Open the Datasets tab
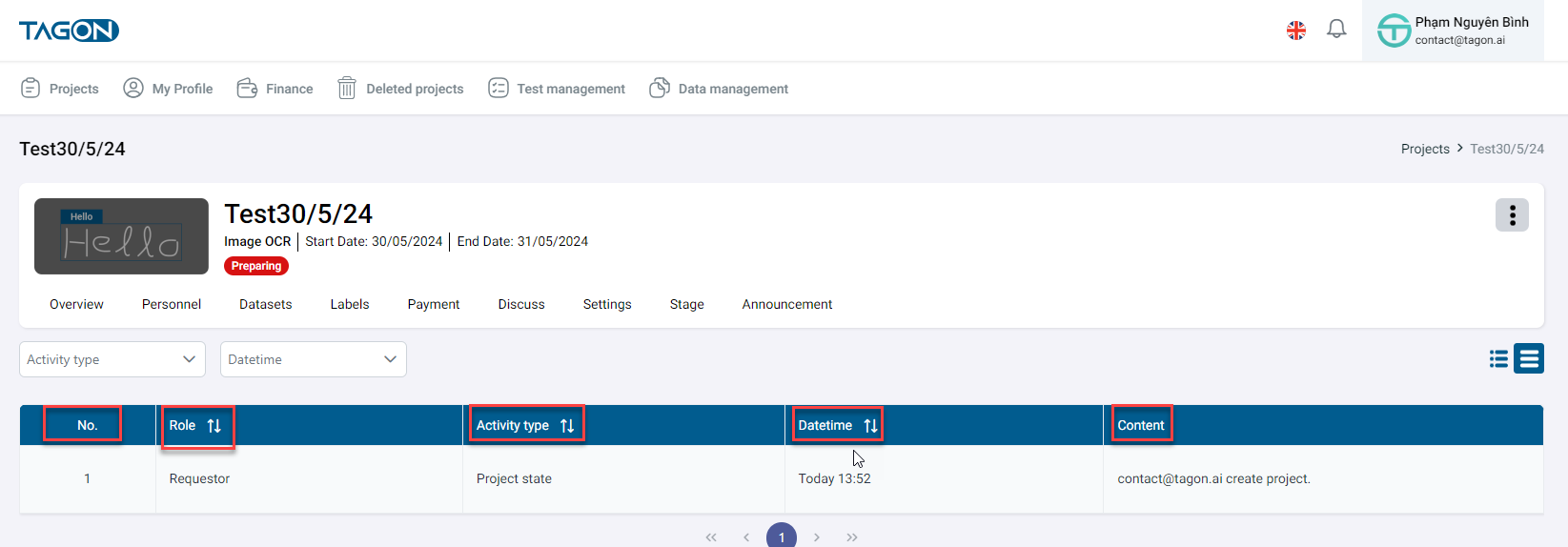Viewport: 1568px width, 547px height. (x=265, y=304)
